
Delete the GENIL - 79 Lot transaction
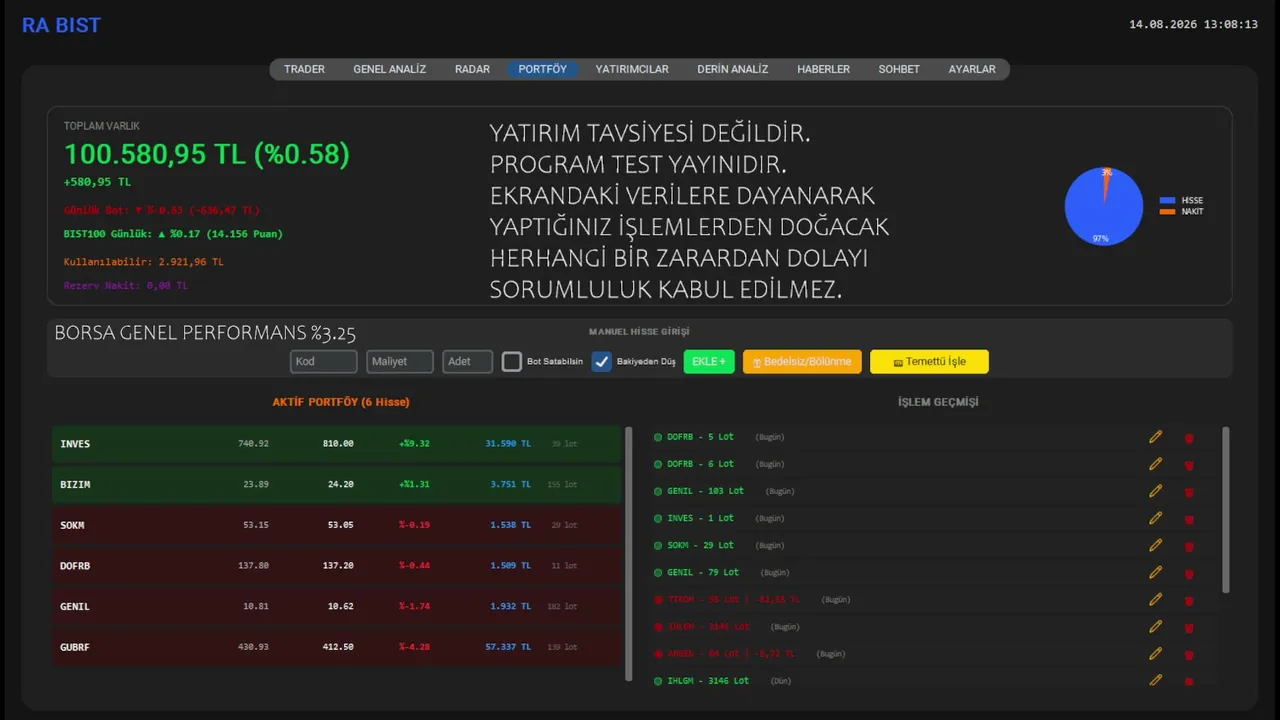click(x=1189, y=573)
